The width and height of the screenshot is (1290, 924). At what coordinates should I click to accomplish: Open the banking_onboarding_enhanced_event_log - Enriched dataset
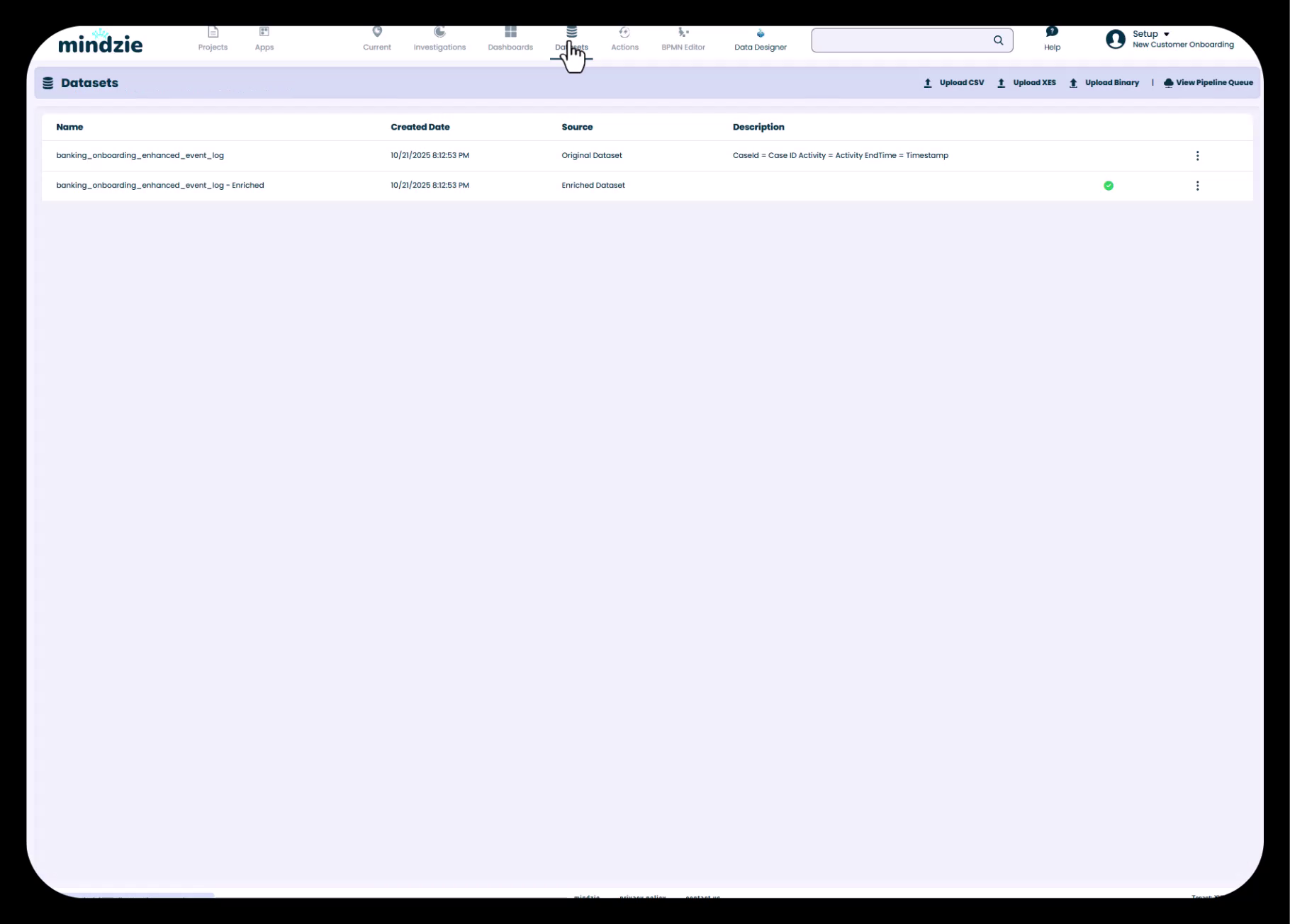coord(160,186)
